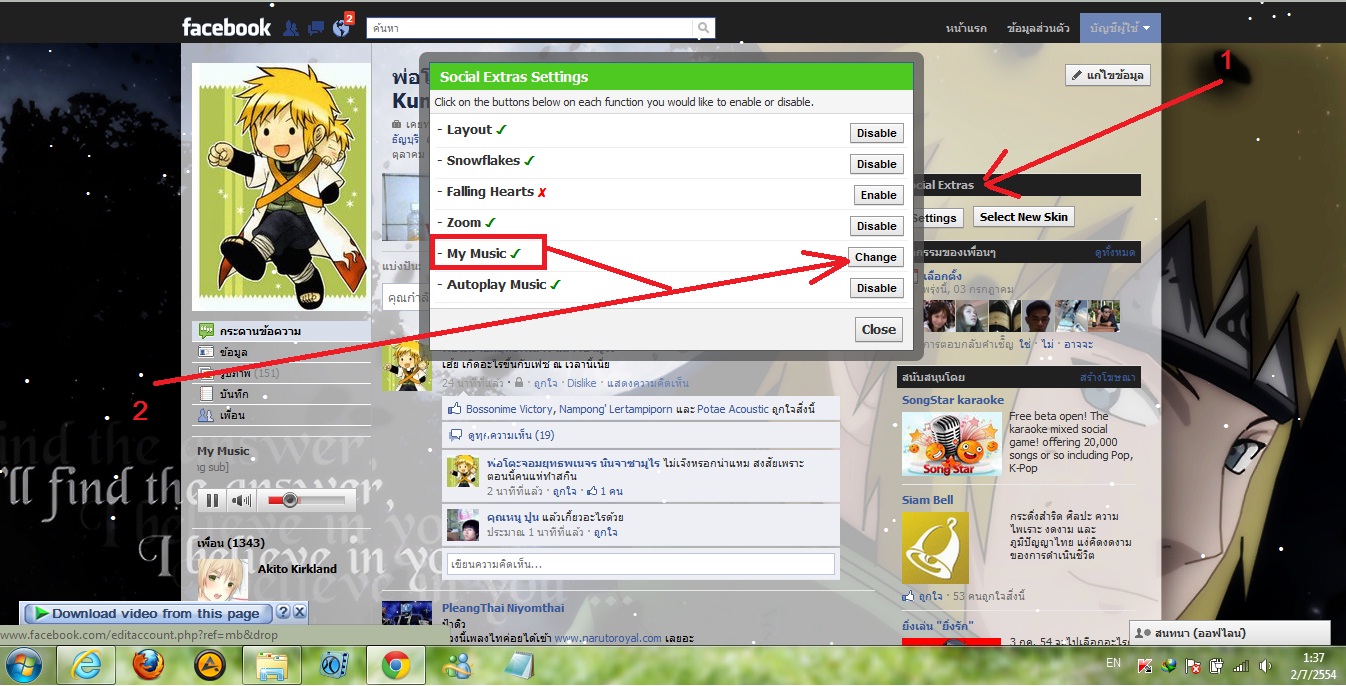Click Internet Download Manager tray icon
The image size is (1346, 686).
coord(1168,665)
